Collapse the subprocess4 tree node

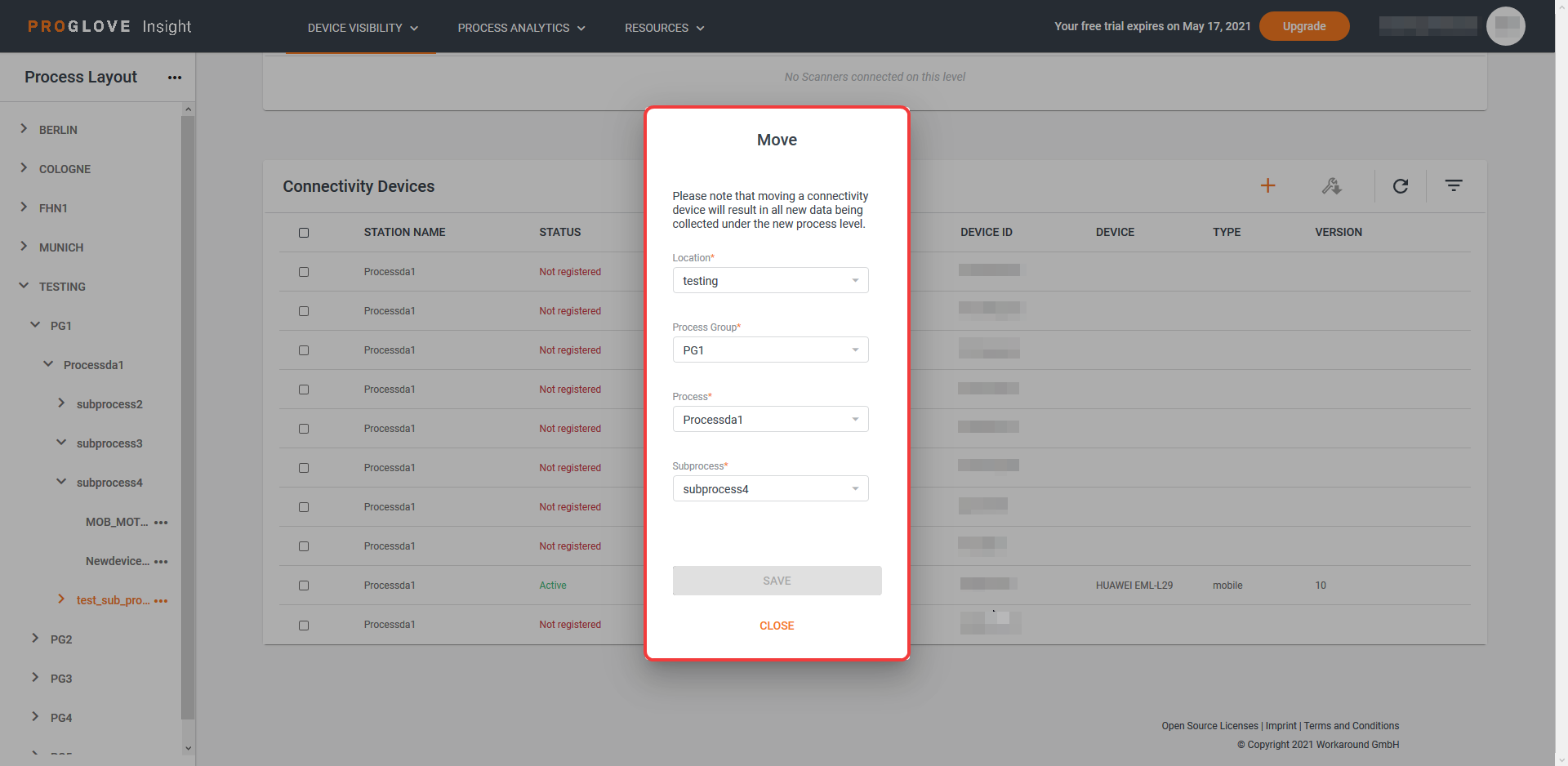click(x=61, y=482)
